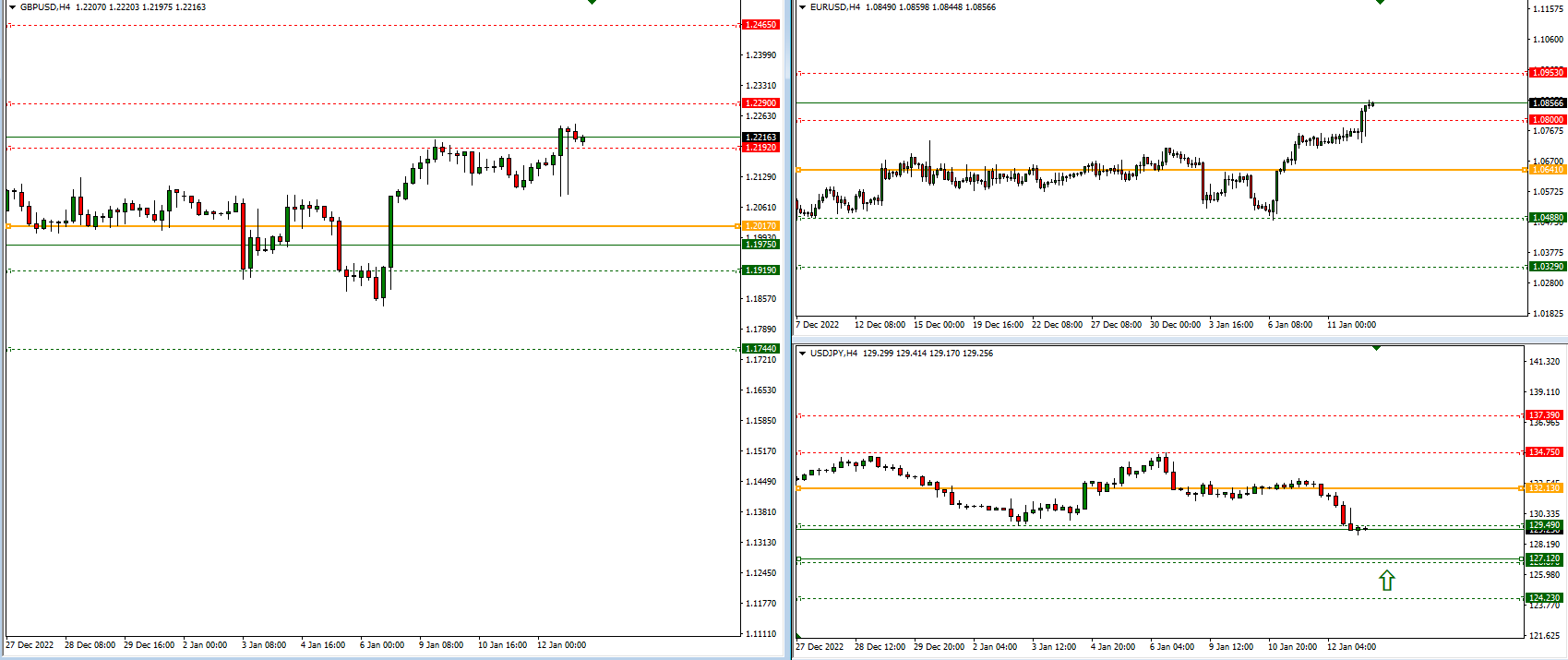Click the 141.320 price on USDJPY scale
The image size is (1568, 660).
pyautogui.click(x=1544, y=362)
